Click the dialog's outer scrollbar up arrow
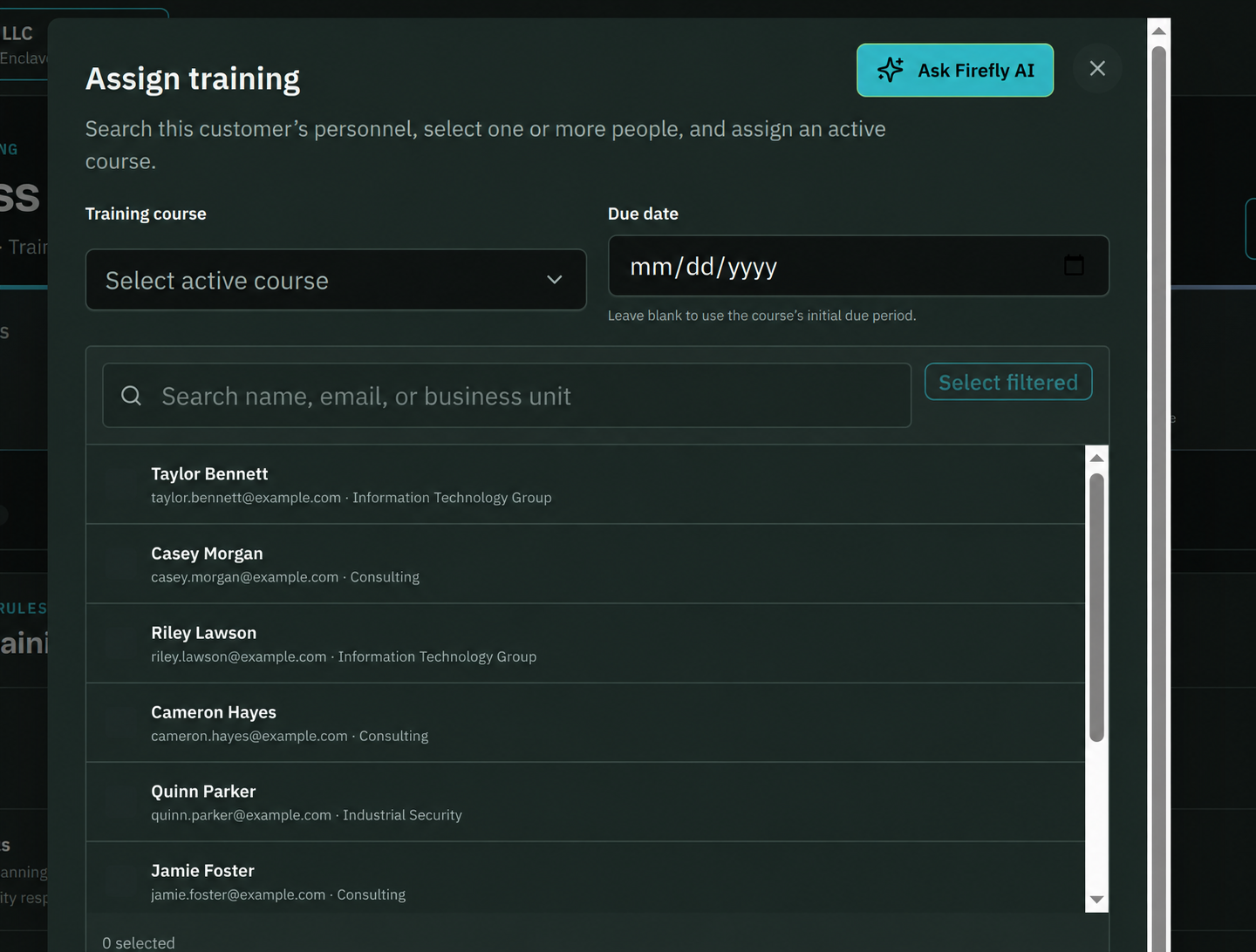 pos(1159,31)
